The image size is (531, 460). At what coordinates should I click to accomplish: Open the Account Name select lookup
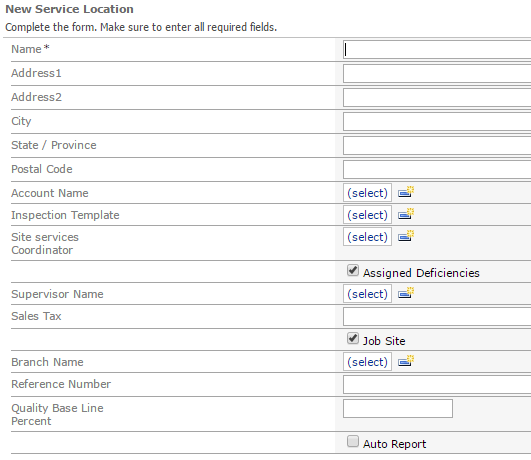tap(367, 193)
